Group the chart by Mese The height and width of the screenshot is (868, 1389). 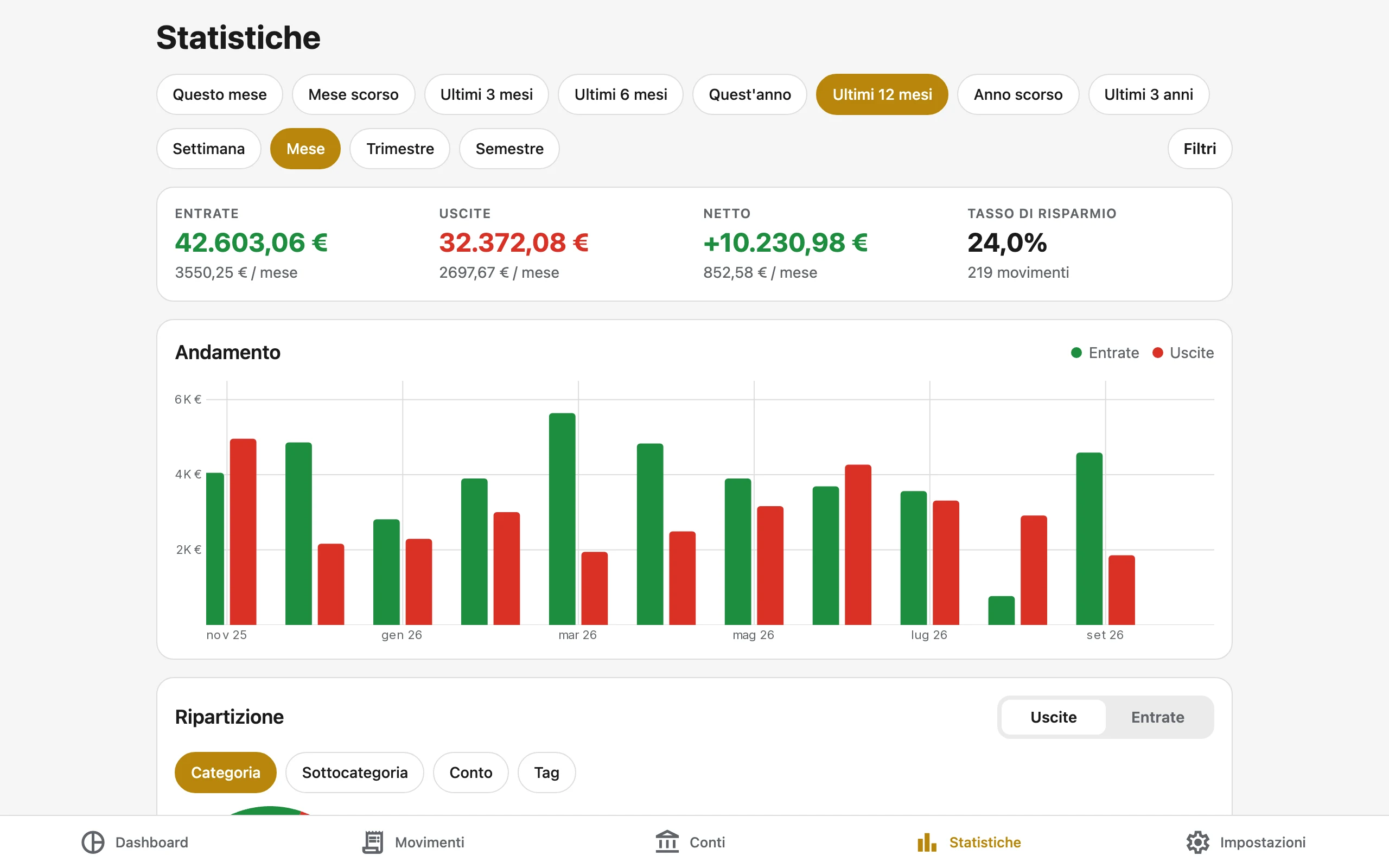(305, 149)
